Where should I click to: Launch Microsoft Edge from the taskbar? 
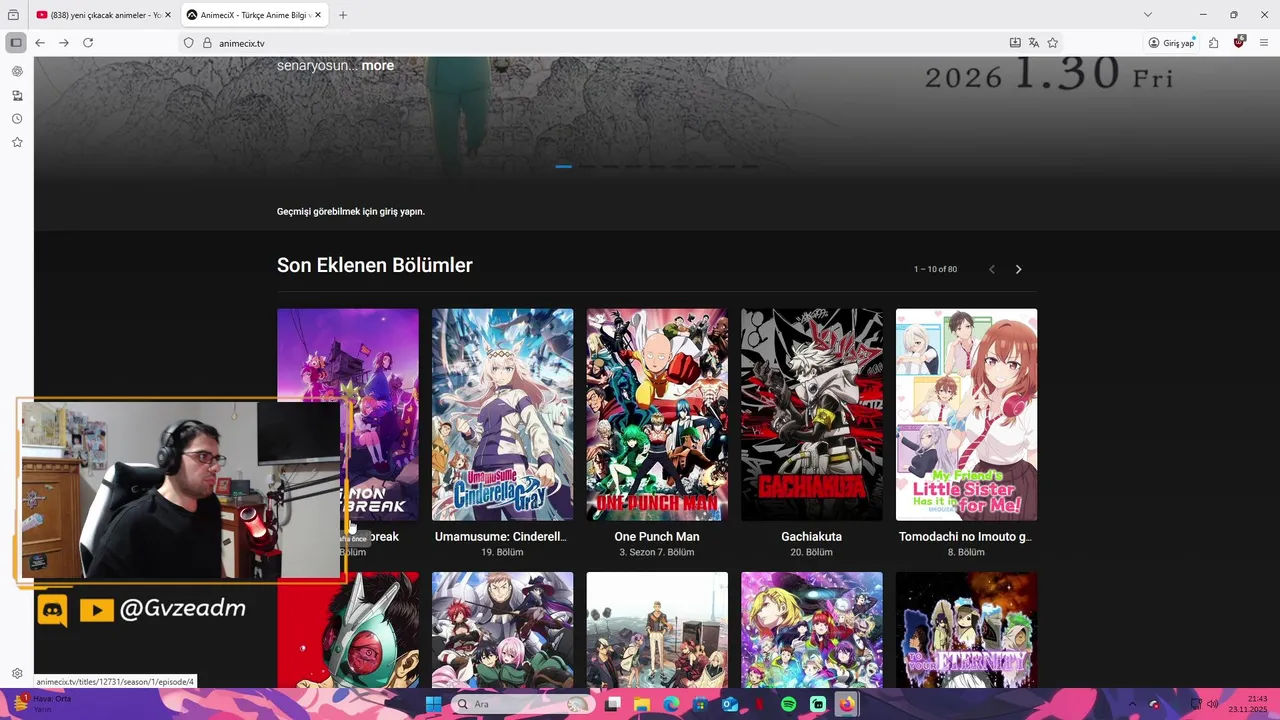[x=671, y=704]
